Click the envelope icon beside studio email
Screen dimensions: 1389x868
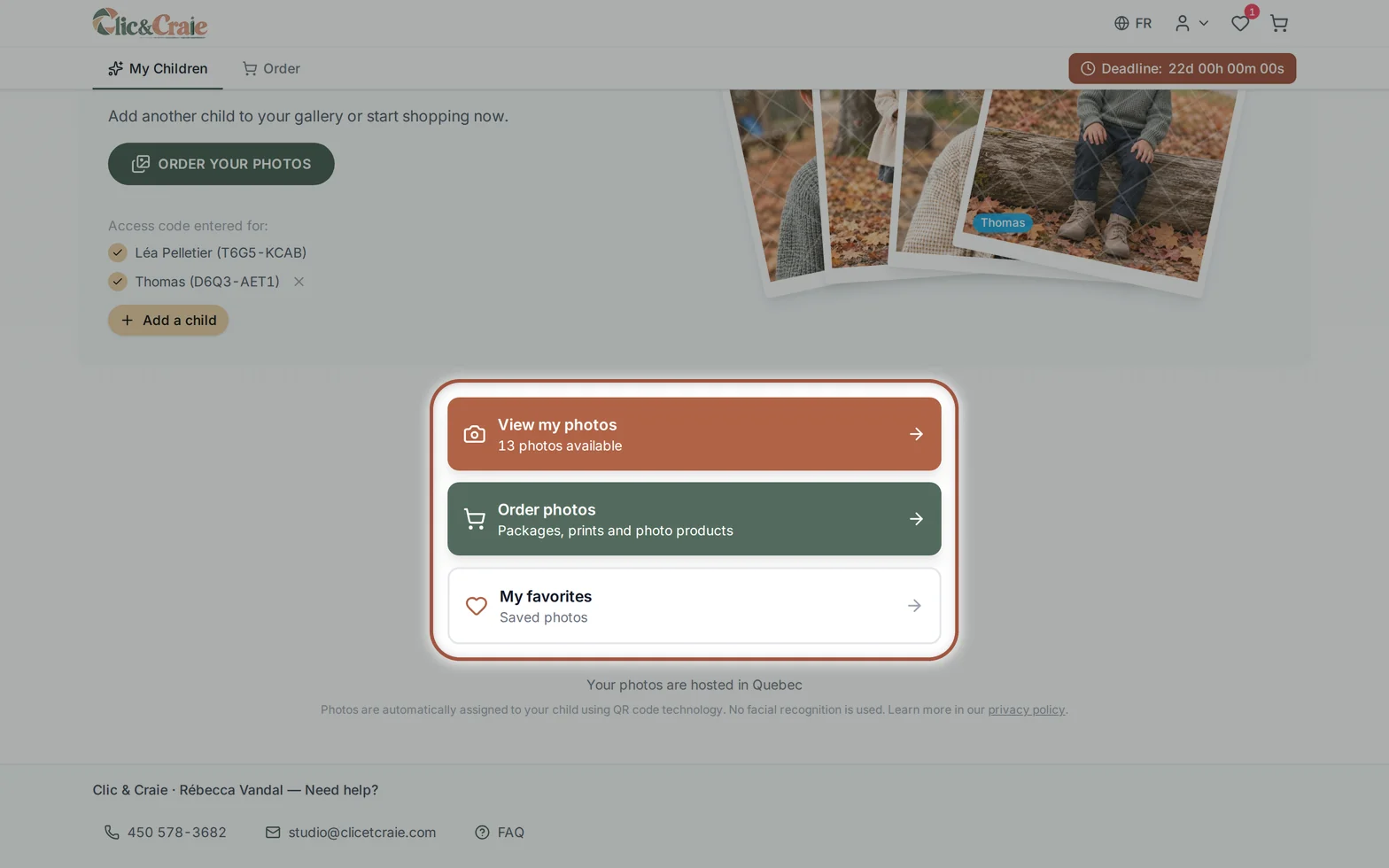pyautogui.click(x=273, y=833)
